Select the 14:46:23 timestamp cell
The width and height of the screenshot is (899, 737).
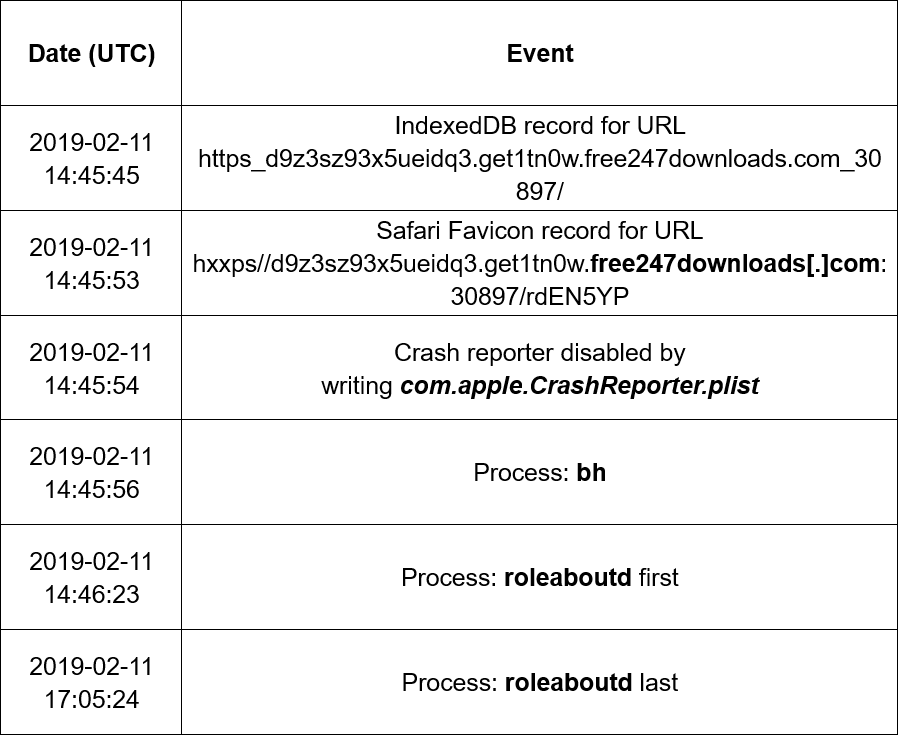[92, 578]
